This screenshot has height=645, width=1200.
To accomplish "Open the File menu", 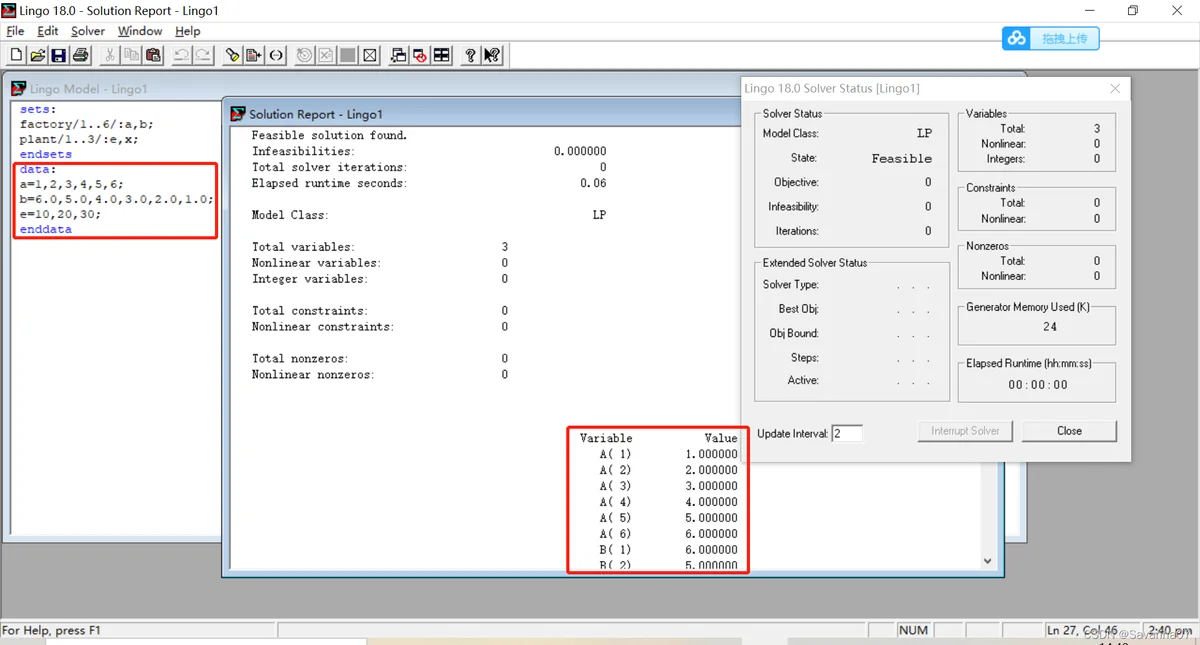I will click(x=15, y=31).
